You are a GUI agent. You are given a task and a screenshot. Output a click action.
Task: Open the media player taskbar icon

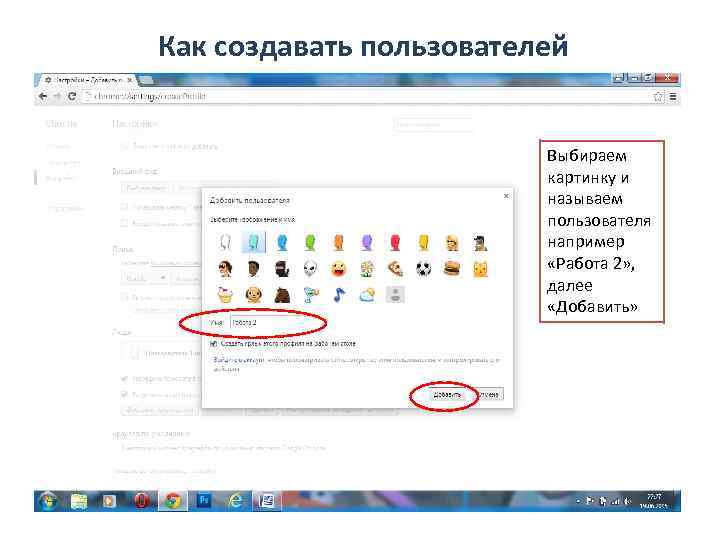pos(109,501)
